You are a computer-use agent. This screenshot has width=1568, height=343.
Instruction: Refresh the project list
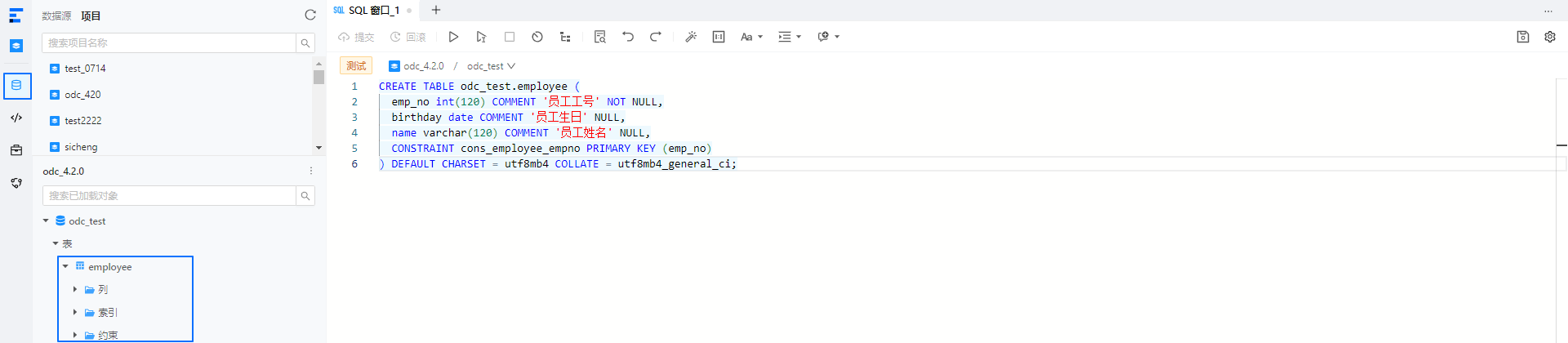click(x=310, y=15)
